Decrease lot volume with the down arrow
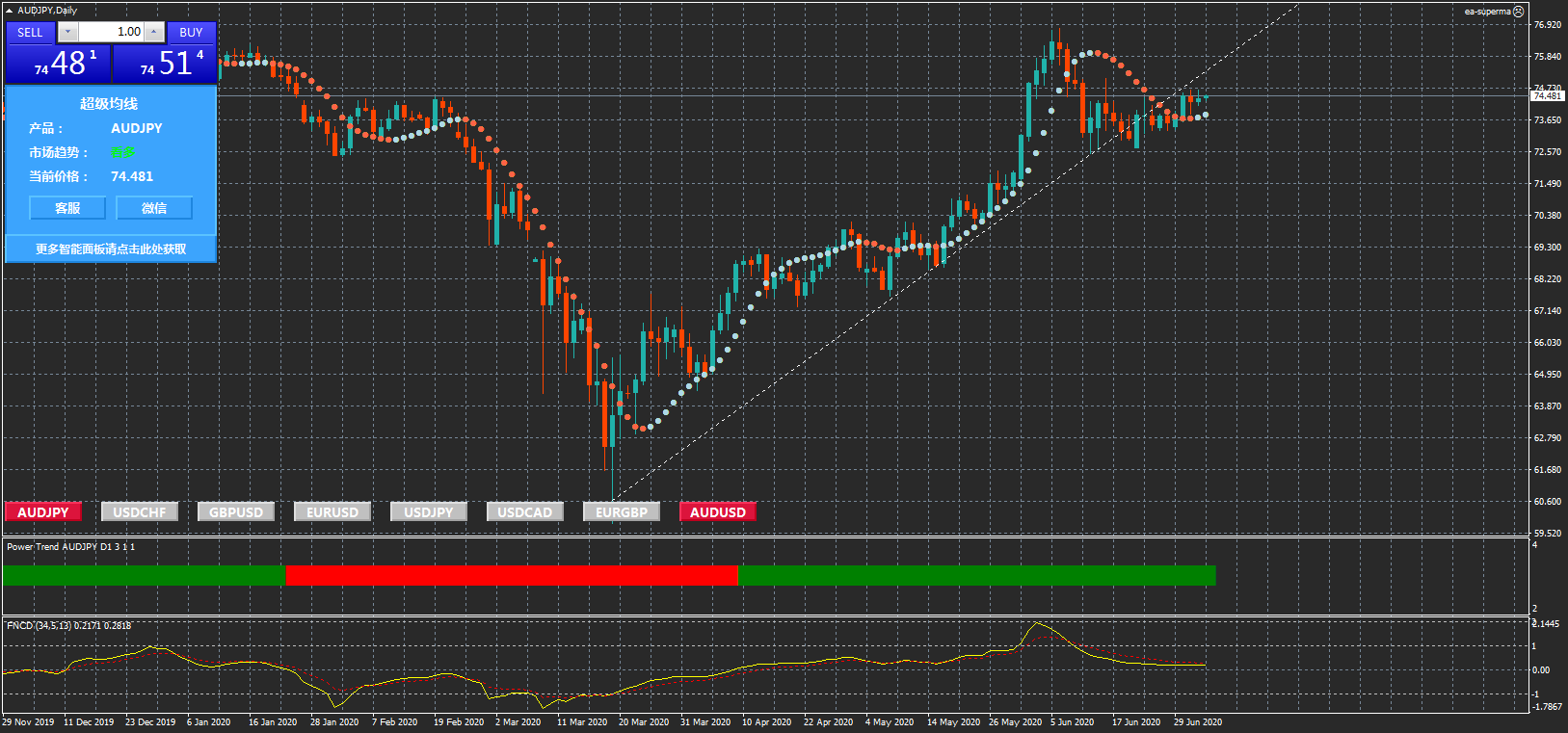Viewport: 1568px width, 733px height. pos(67,32)
